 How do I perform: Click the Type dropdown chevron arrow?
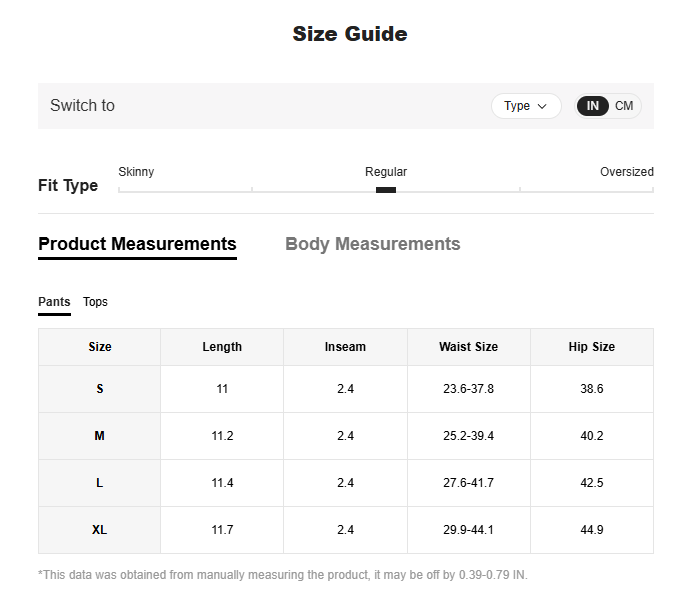(x=542, y=106)
